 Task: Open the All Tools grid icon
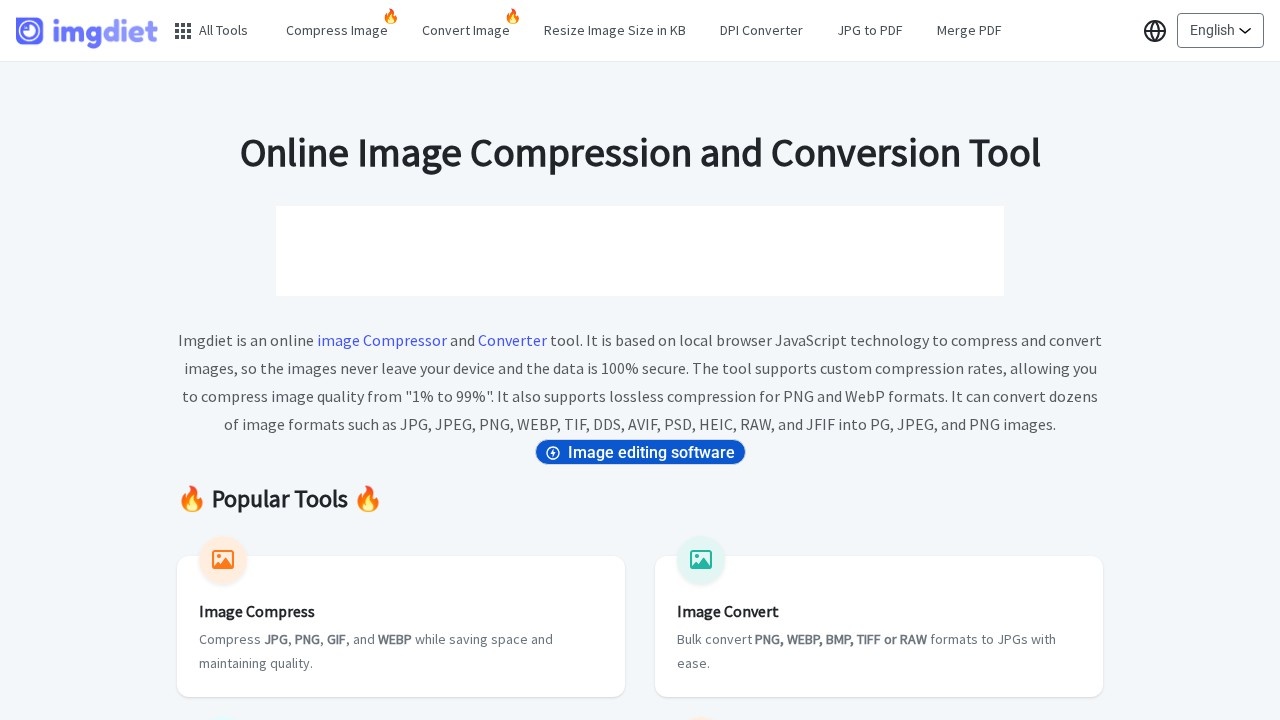[183, 31]
